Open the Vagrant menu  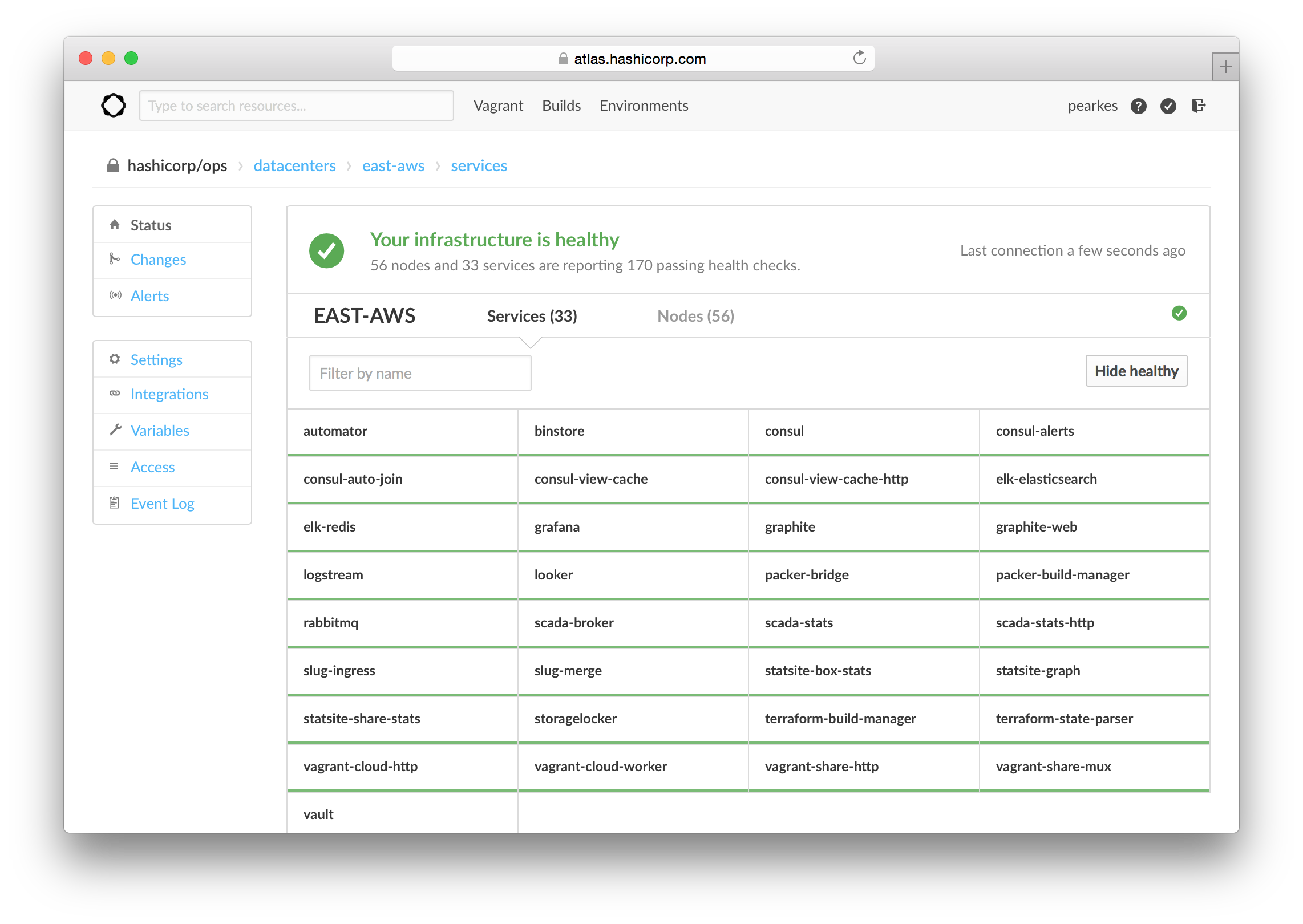pyautogui.click(x=498, y=106)
